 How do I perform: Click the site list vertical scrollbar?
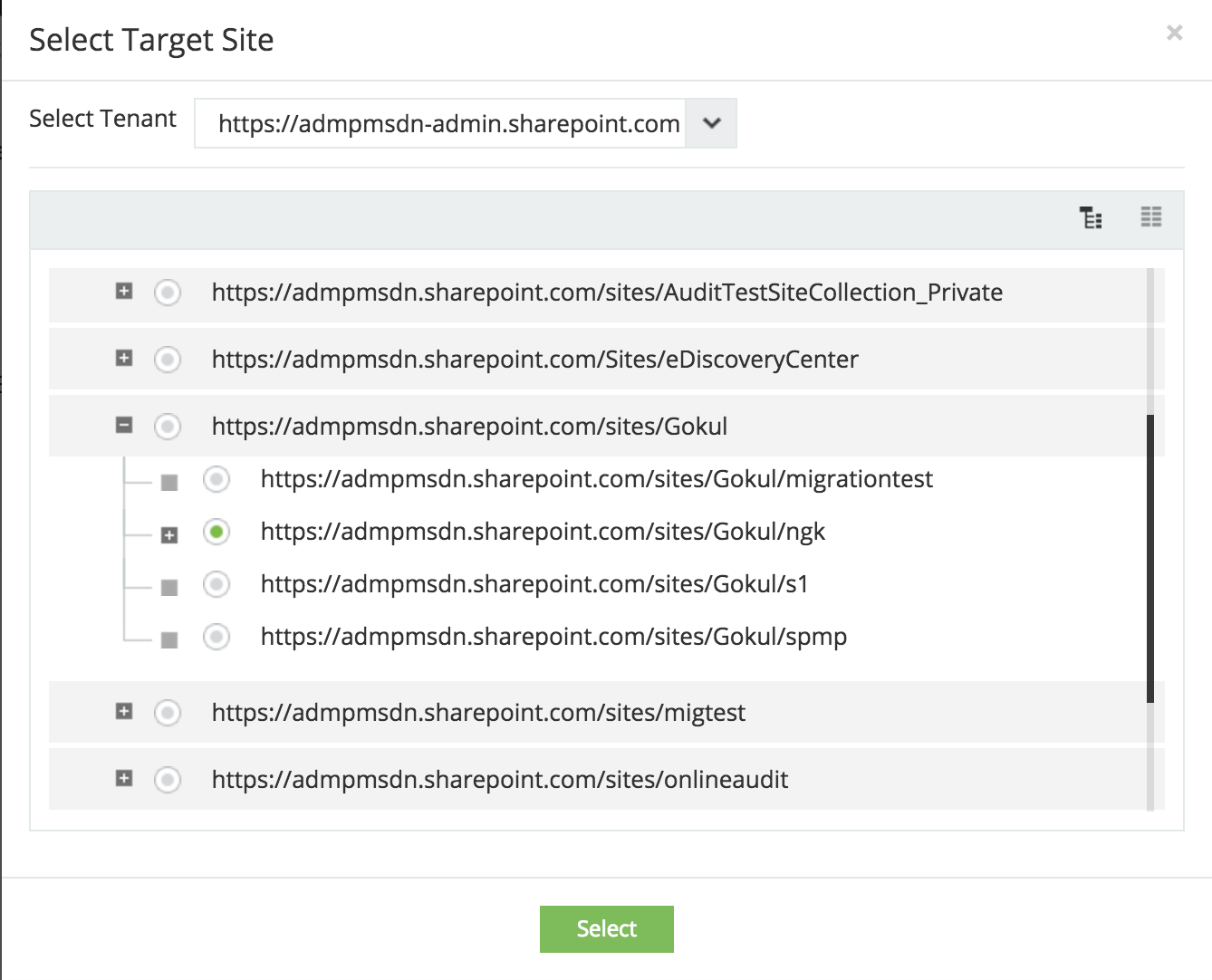pyautogui.click(x=1150, y=558)
